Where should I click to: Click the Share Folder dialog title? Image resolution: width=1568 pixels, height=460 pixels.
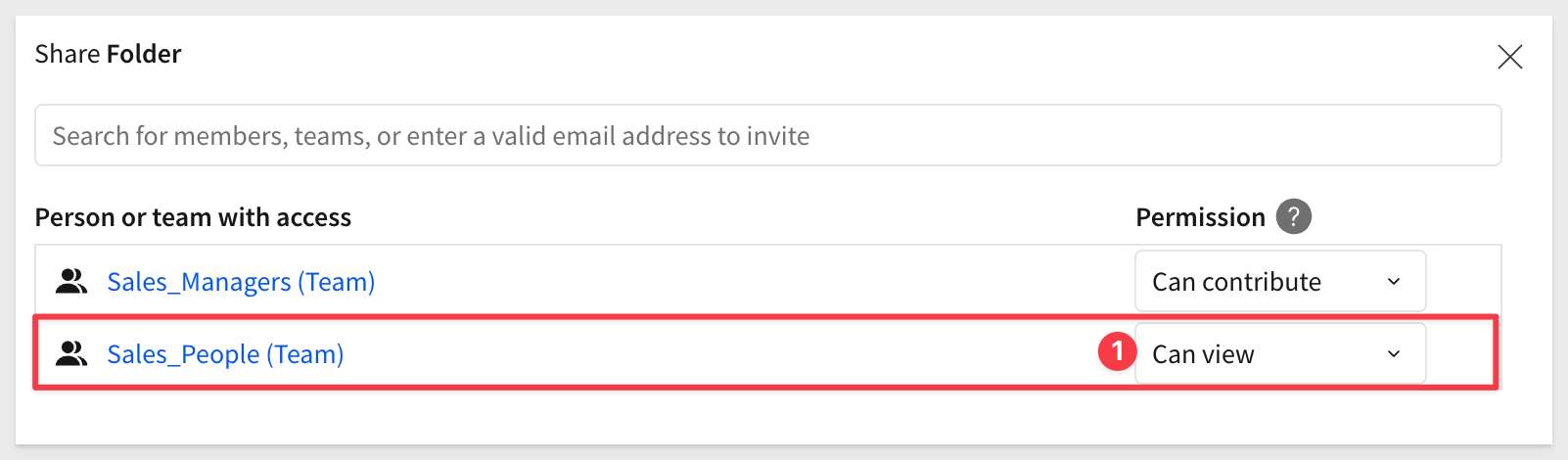pos(108,54)
